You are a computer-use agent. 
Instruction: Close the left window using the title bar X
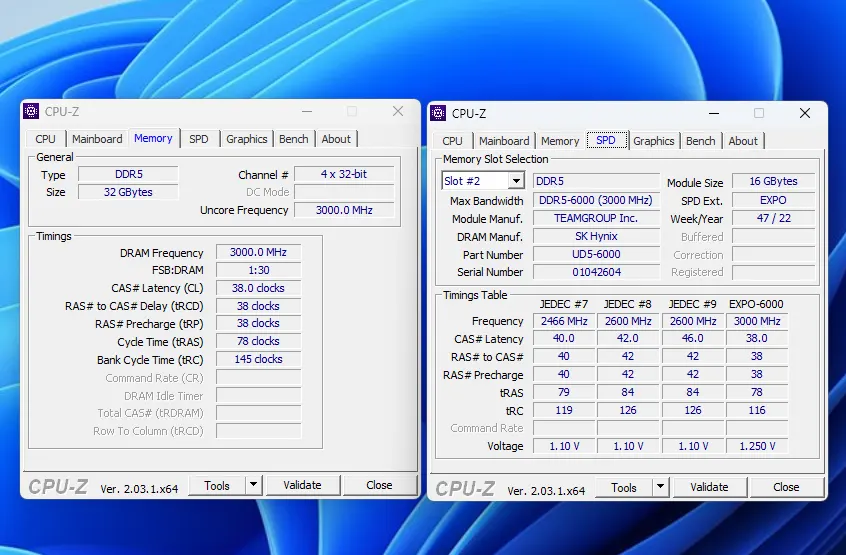tap(398, 112)
